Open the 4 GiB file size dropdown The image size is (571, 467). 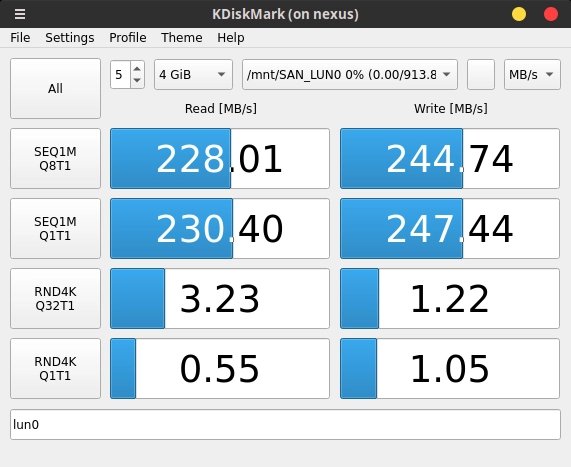(193, 75)
